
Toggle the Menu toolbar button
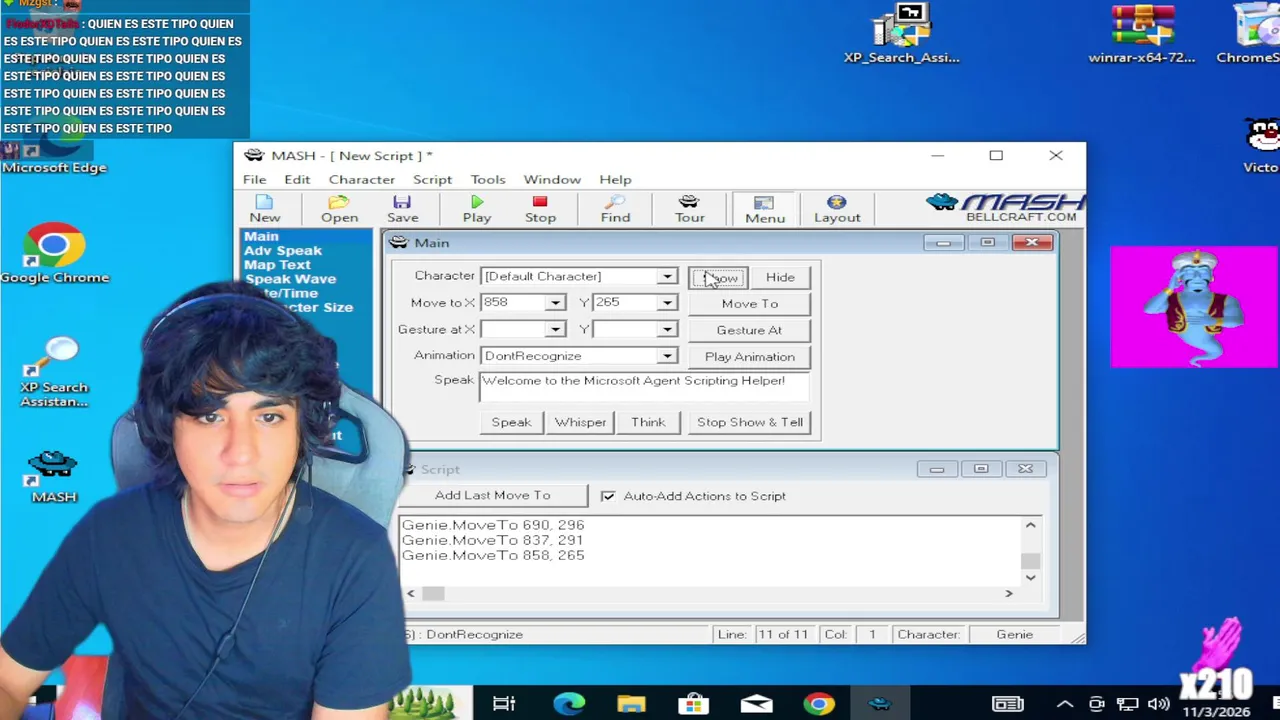coord(765,209)
